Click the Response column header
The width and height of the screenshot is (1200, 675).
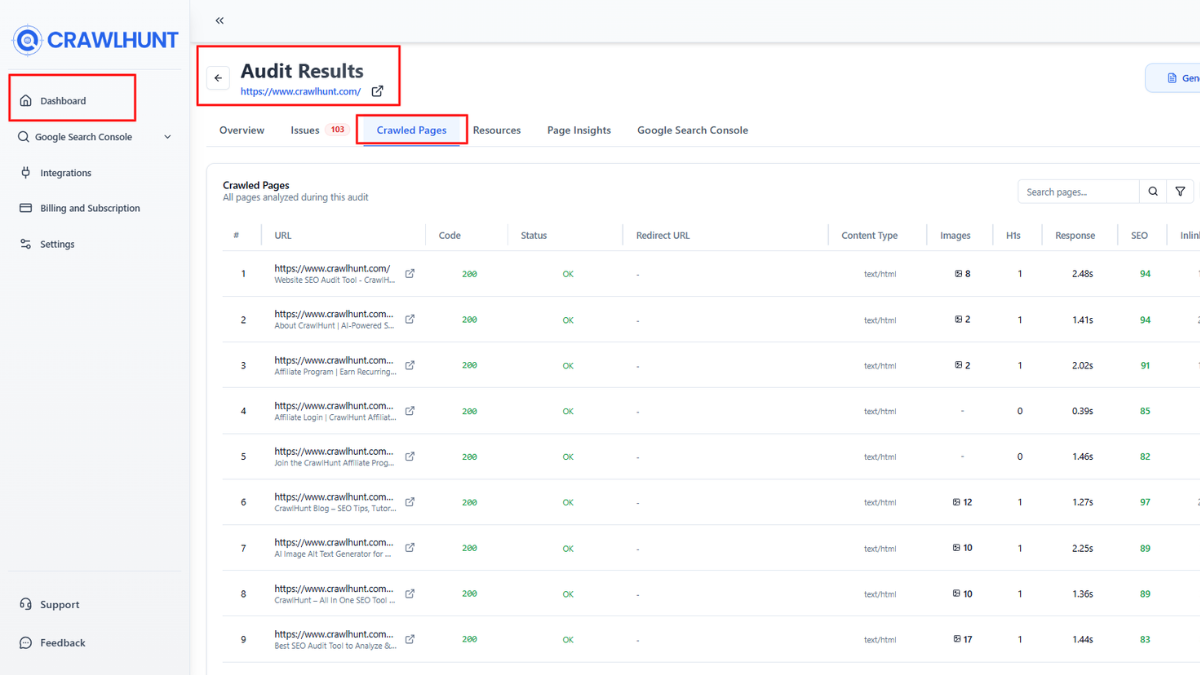(1075, 236)
